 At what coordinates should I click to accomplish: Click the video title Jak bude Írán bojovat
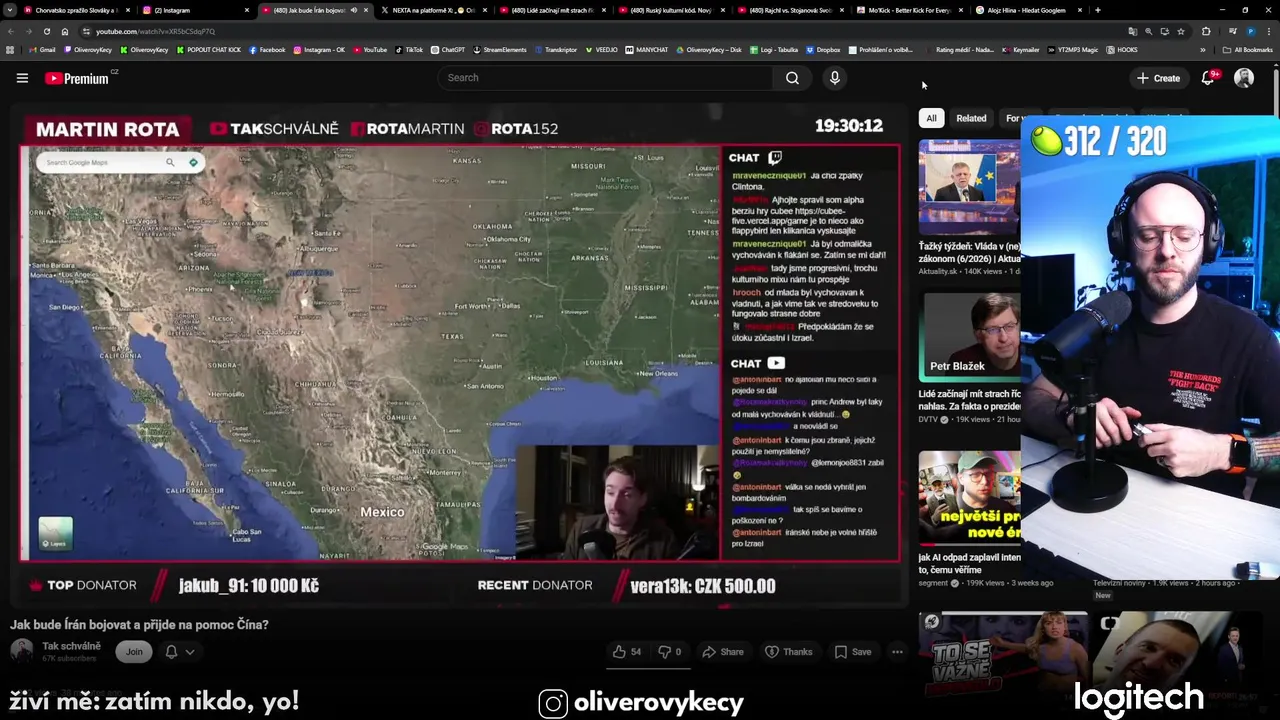(x=139, y=625)
